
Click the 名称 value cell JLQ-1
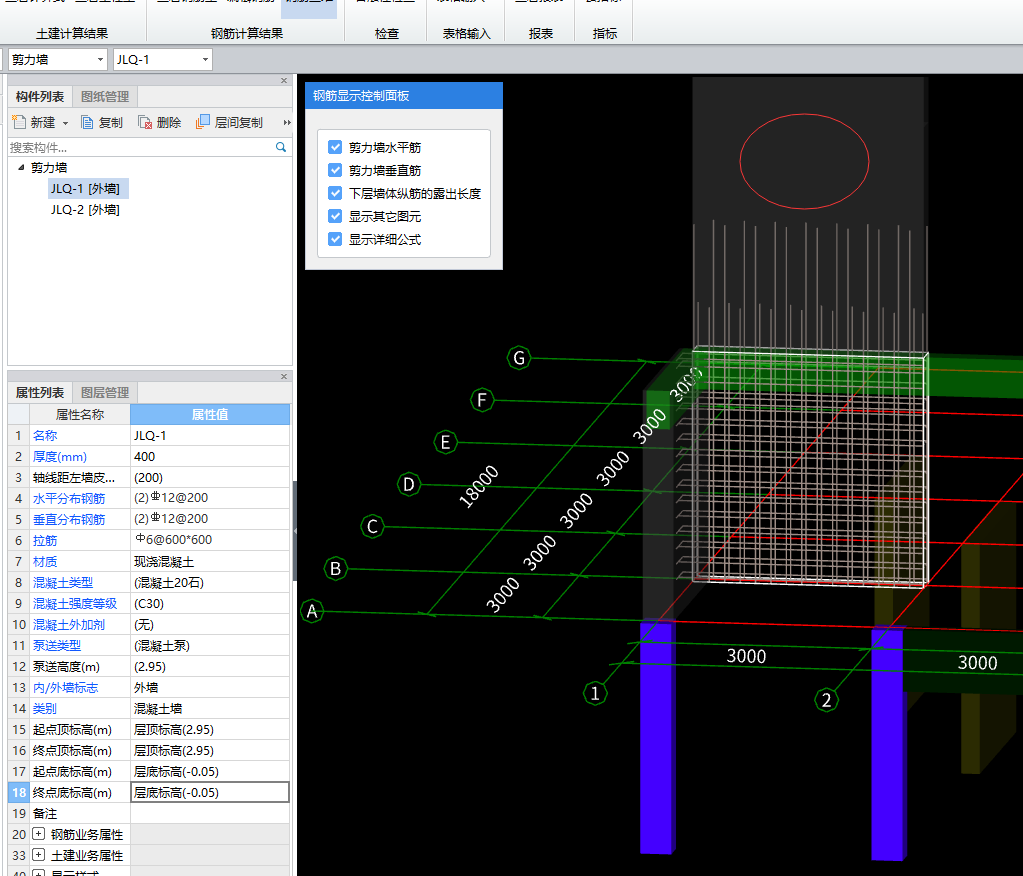pos(210,435)
